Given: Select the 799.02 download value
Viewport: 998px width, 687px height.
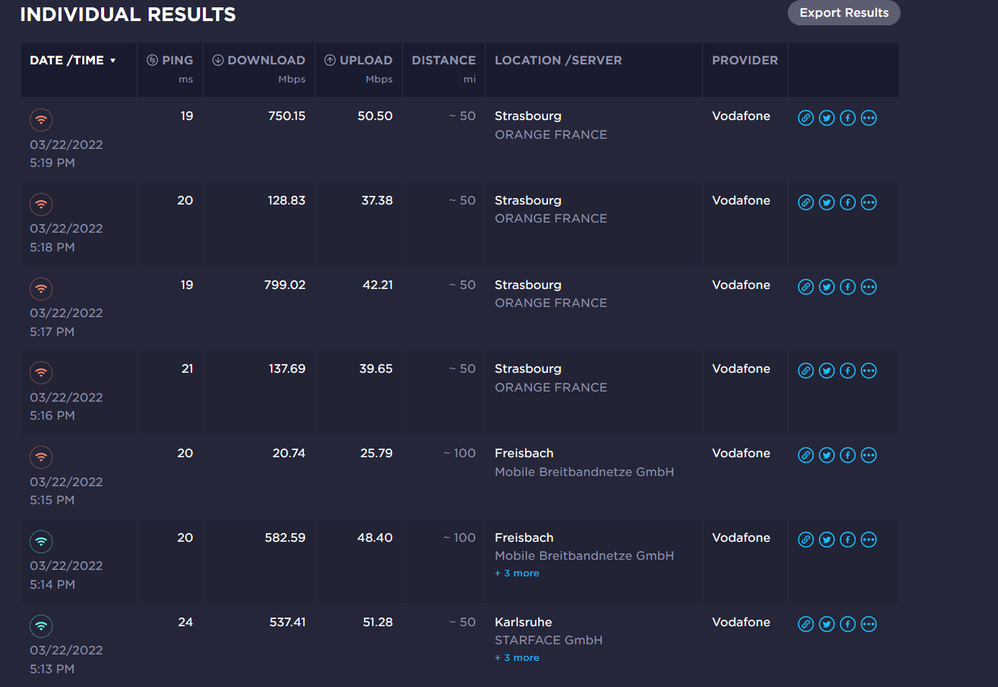Looking at the screenshot, I should click(x=285, y=285).
